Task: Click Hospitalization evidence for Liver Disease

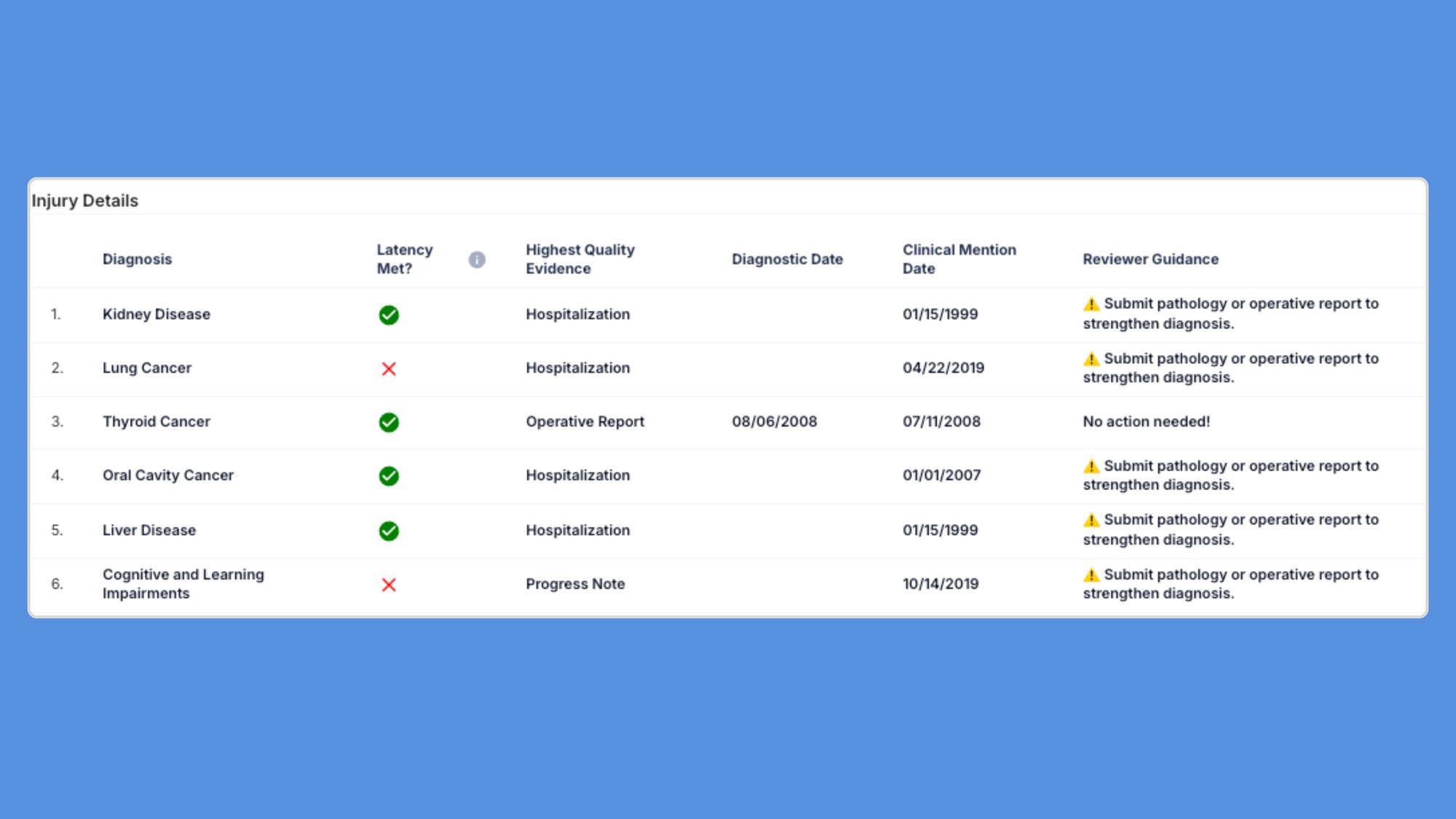Action: pos(578,530)
